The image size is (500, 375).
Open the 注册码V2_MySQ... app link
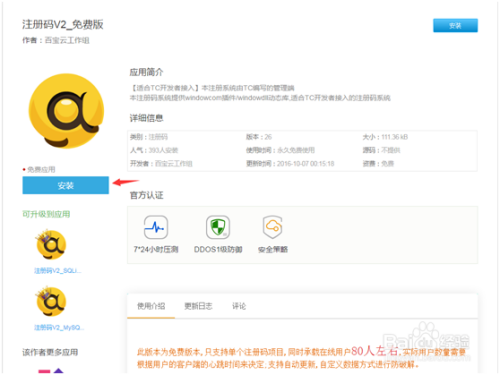59,328
